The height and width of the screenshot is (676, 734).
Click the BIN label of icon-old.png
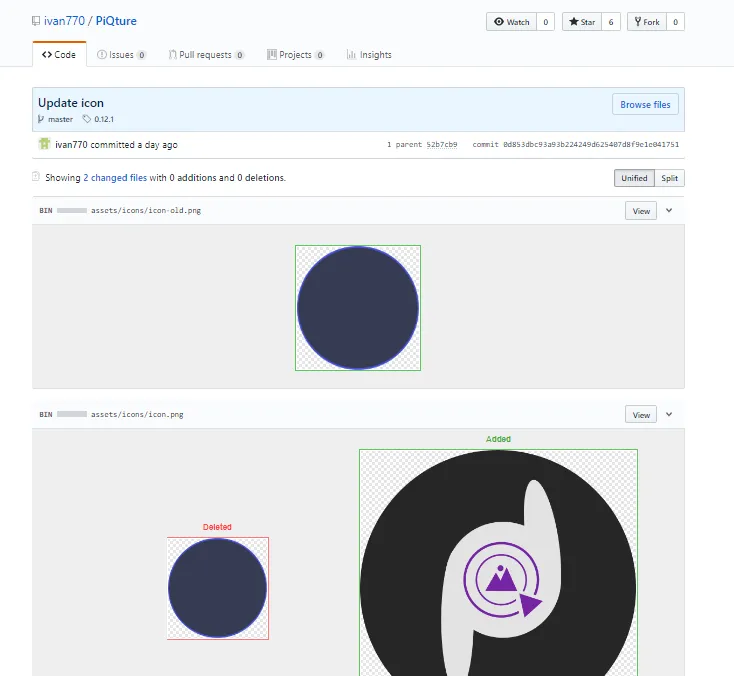point(46,211)
